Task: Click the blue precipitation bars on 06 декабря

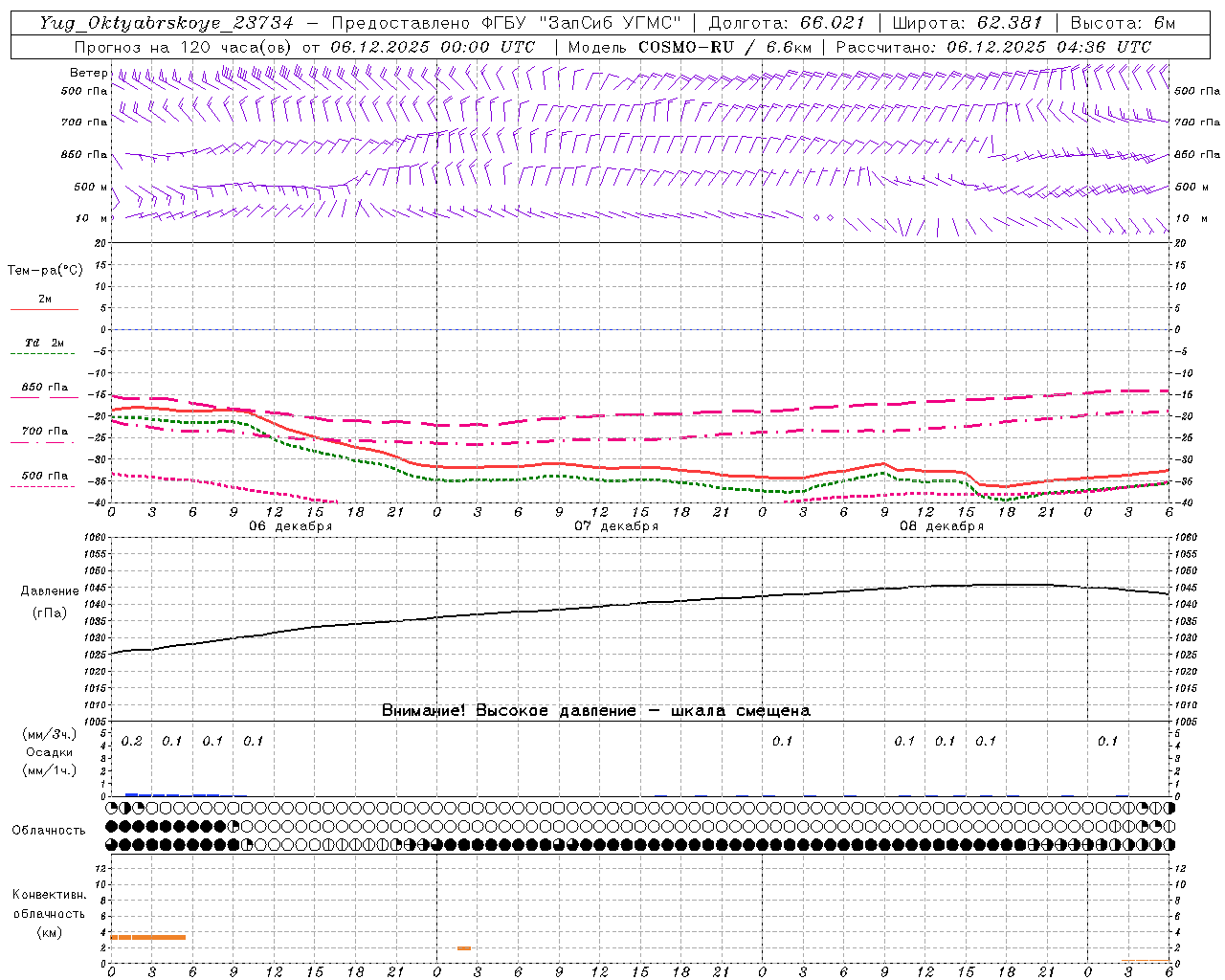Action: tap(172, 794)
